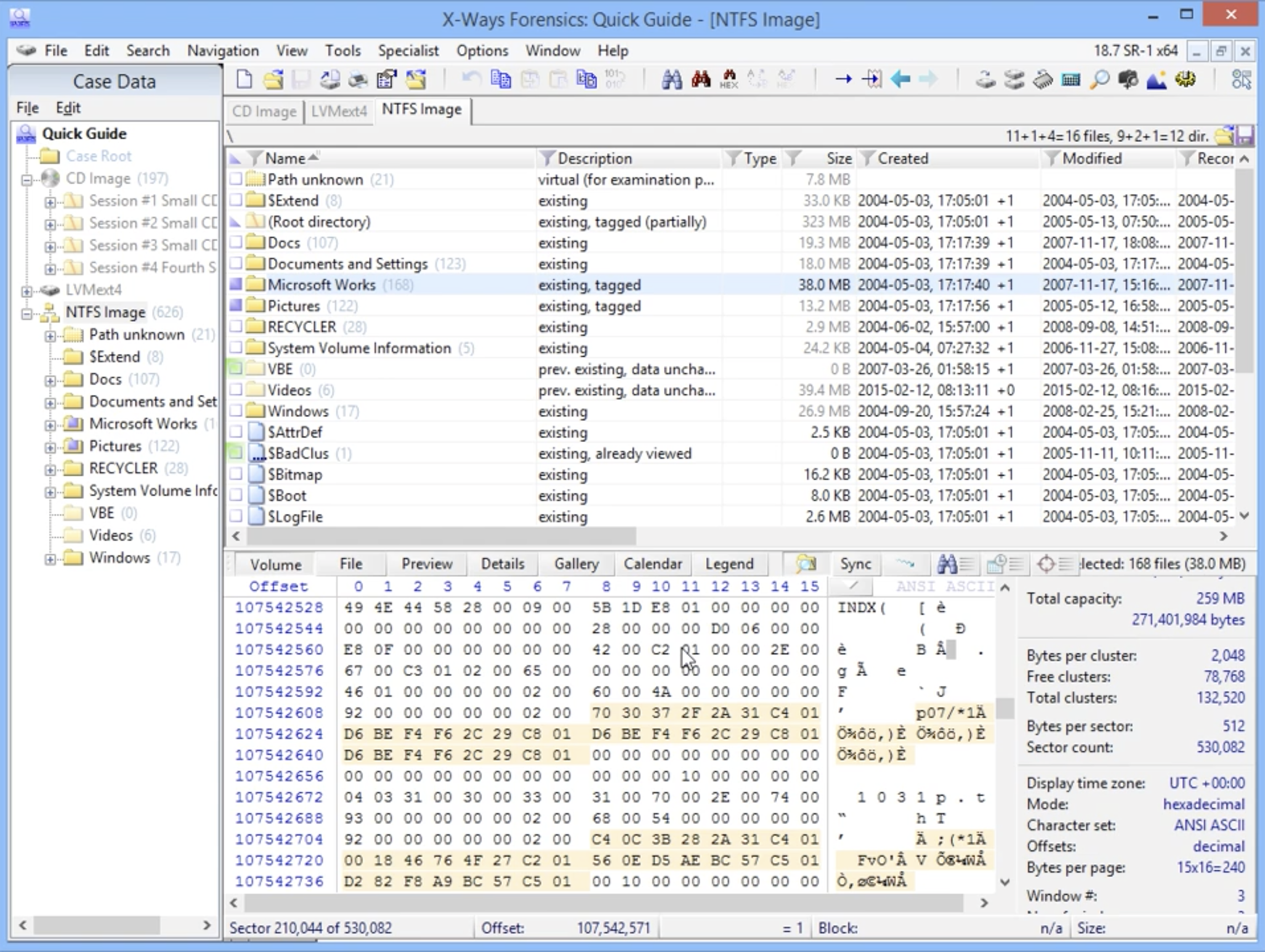Click the Find Hex Values icon
This screenshot has width=1265, height=952.
point(728,79)
